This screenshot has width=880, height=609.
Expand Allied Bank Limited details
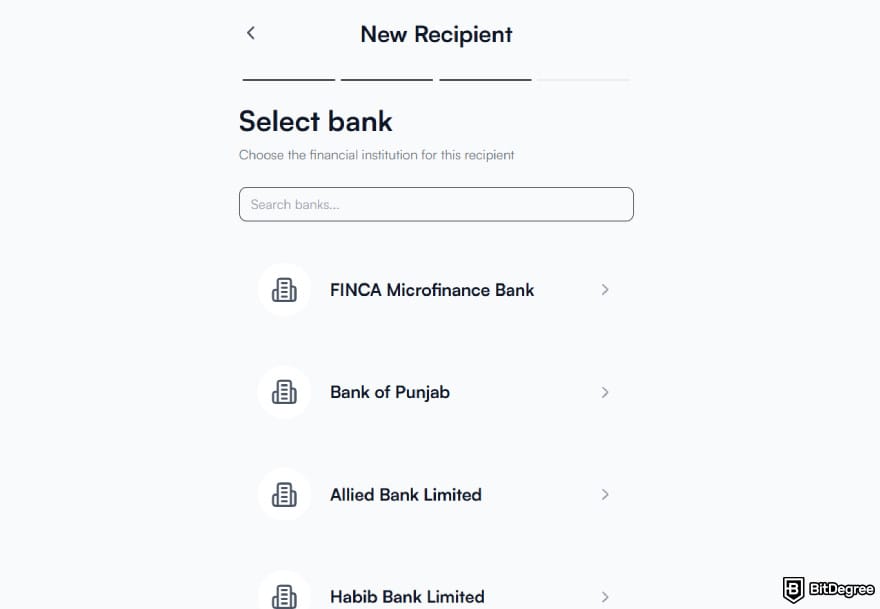click(x=605, y=494)
